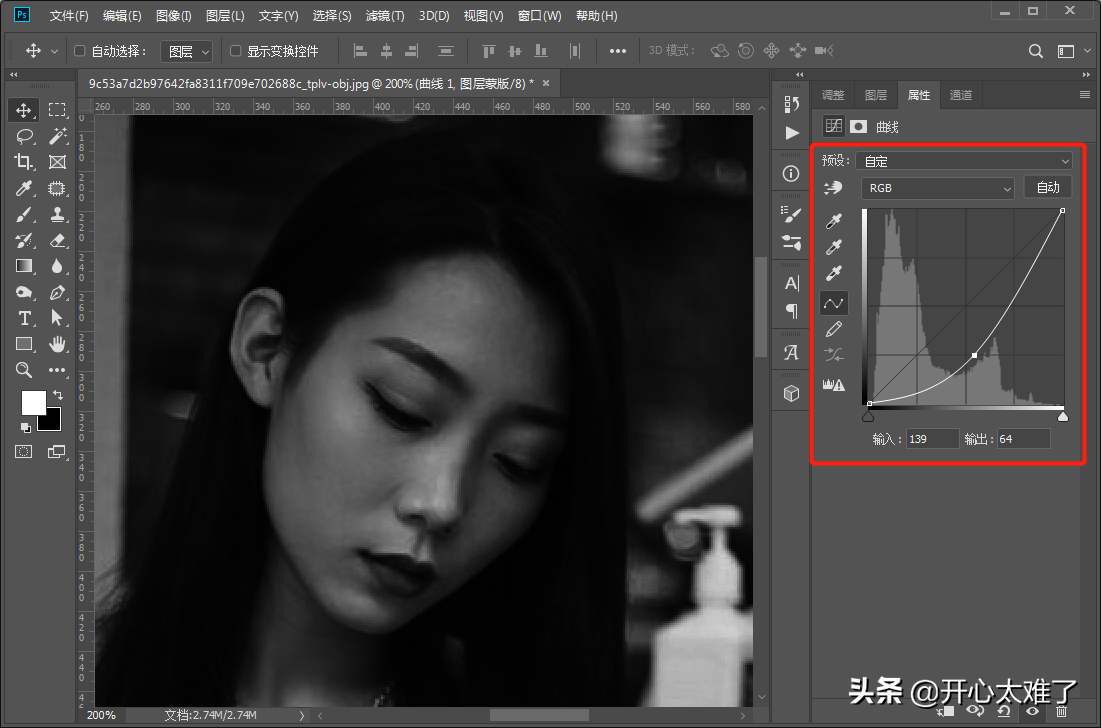Image resolution: width=1101 pixels, height=728 pixels.
Task: Activate the Horizontal Type tool
Action: pyautogui.click(x=24, y=318)
